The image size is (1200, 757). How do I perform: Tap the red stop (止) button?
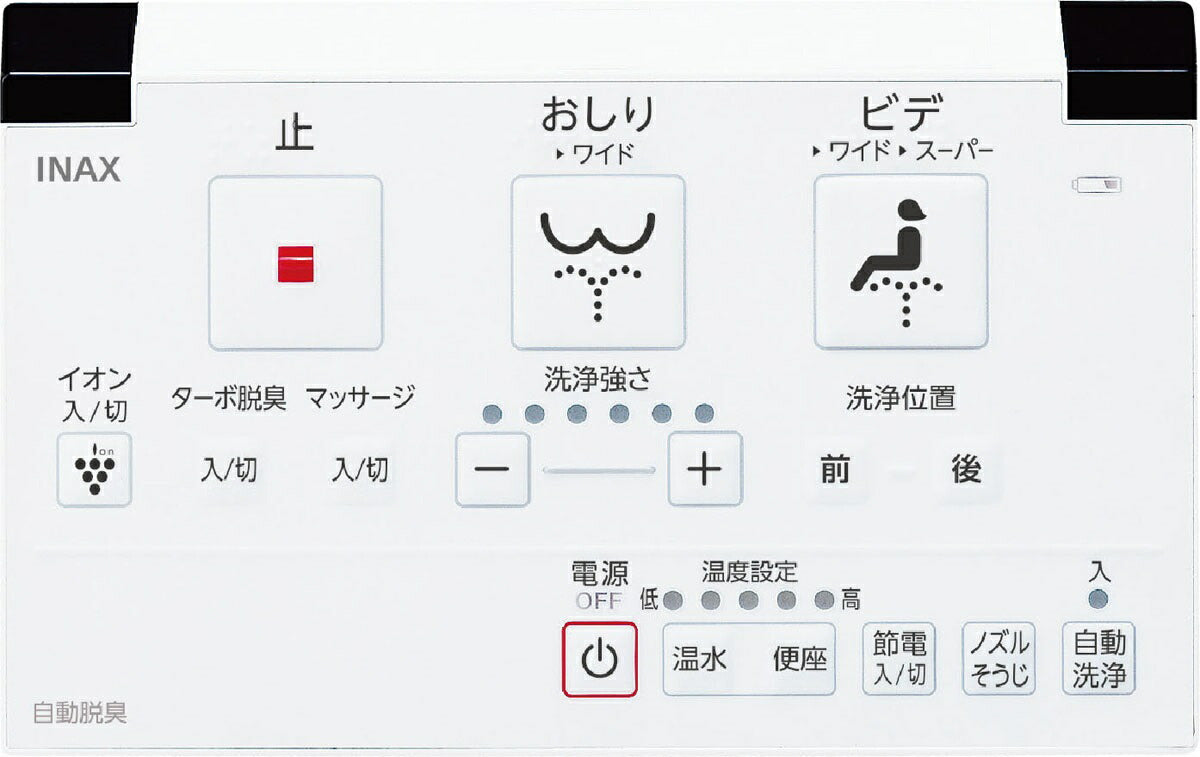[x=295, y=263]
